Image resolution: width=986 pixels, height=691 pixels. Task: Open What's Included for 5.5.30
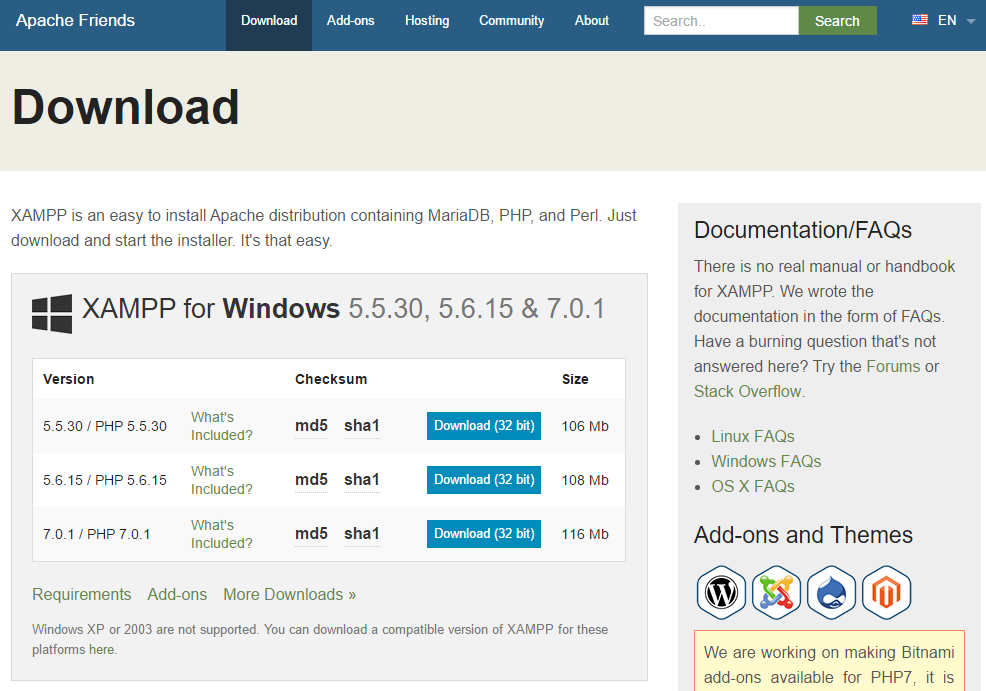point(221,426)
